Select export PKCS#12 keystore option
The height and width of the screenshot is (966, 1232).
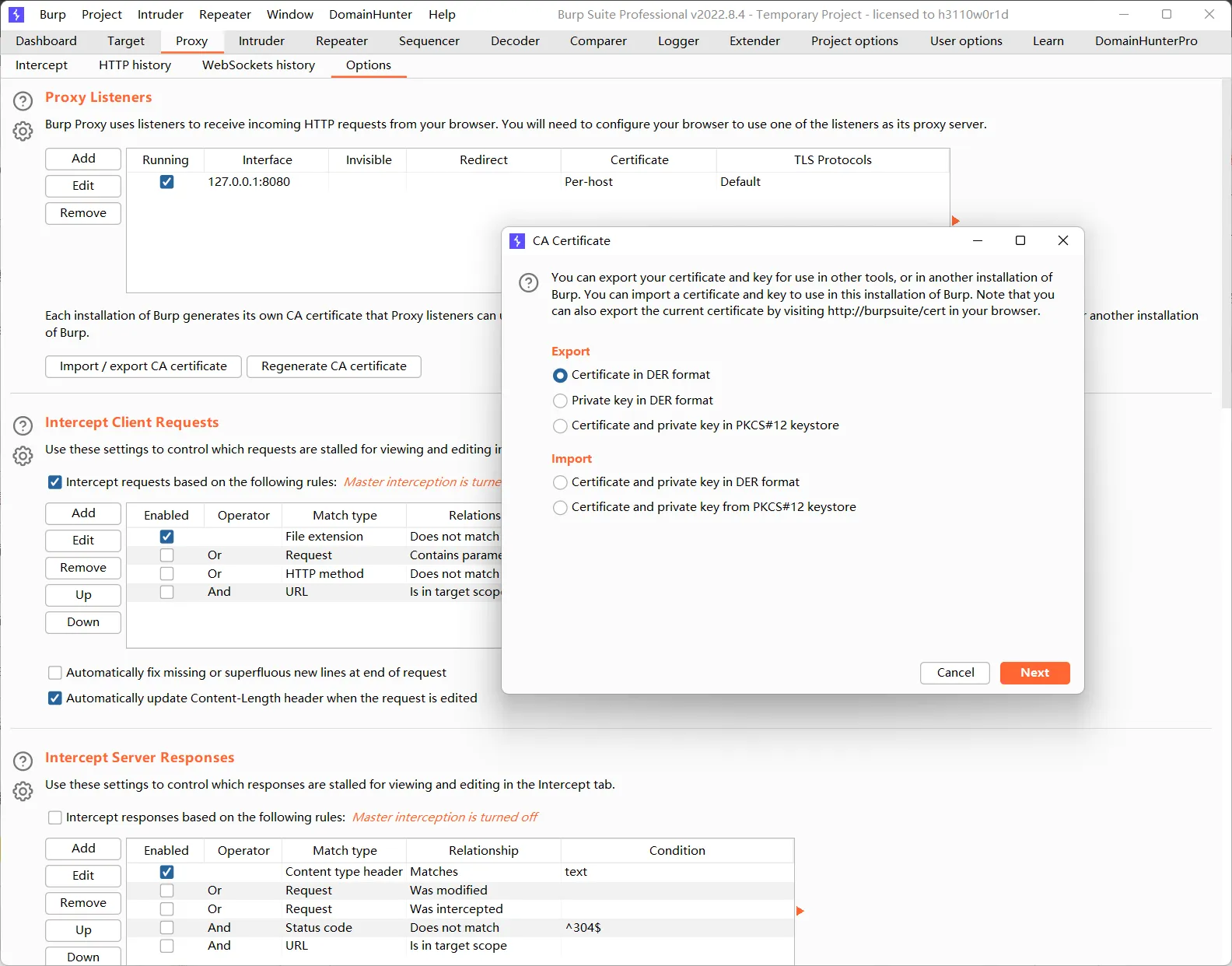point(560,426)
